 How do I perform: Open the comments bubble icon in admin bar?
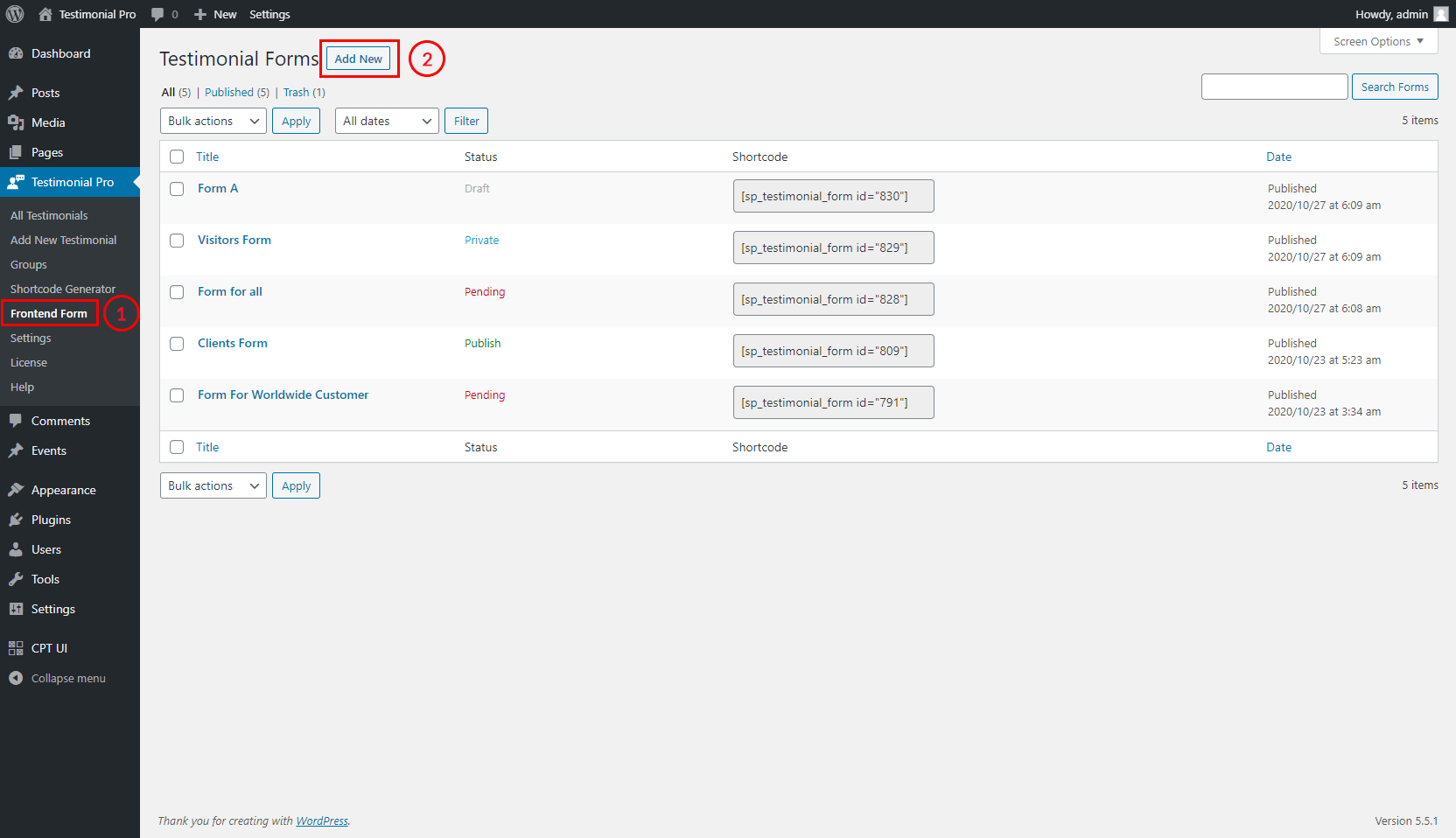(157, 14)
